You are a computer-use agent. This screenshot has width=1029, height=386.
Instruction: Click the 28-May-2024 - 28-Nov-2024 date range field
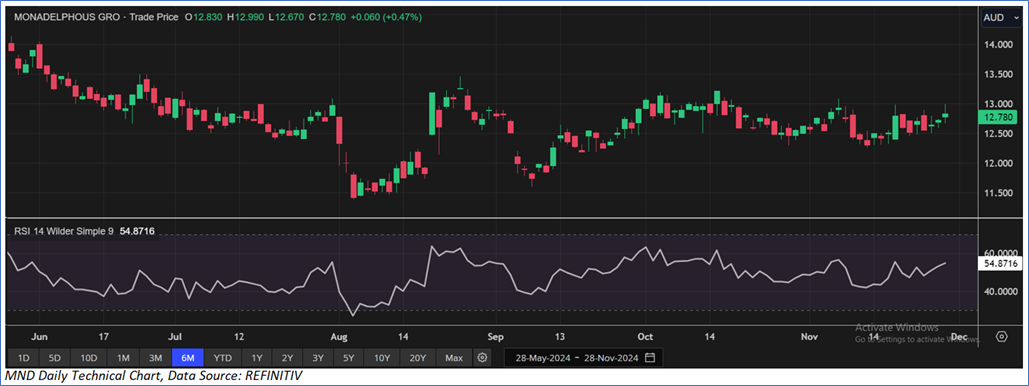[583, 358]
